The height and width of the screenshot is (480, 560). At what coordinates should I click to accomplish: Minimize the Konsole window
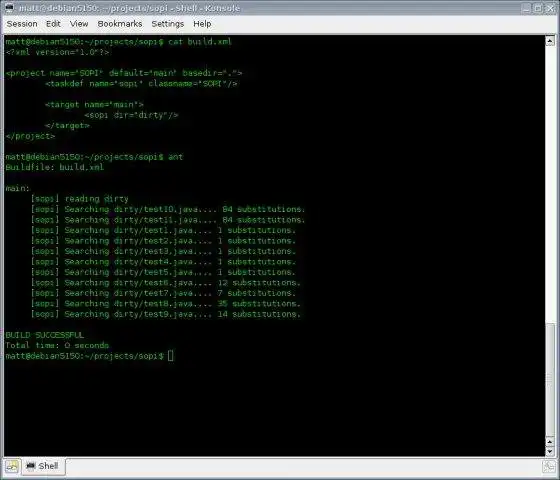click(526, 8)
